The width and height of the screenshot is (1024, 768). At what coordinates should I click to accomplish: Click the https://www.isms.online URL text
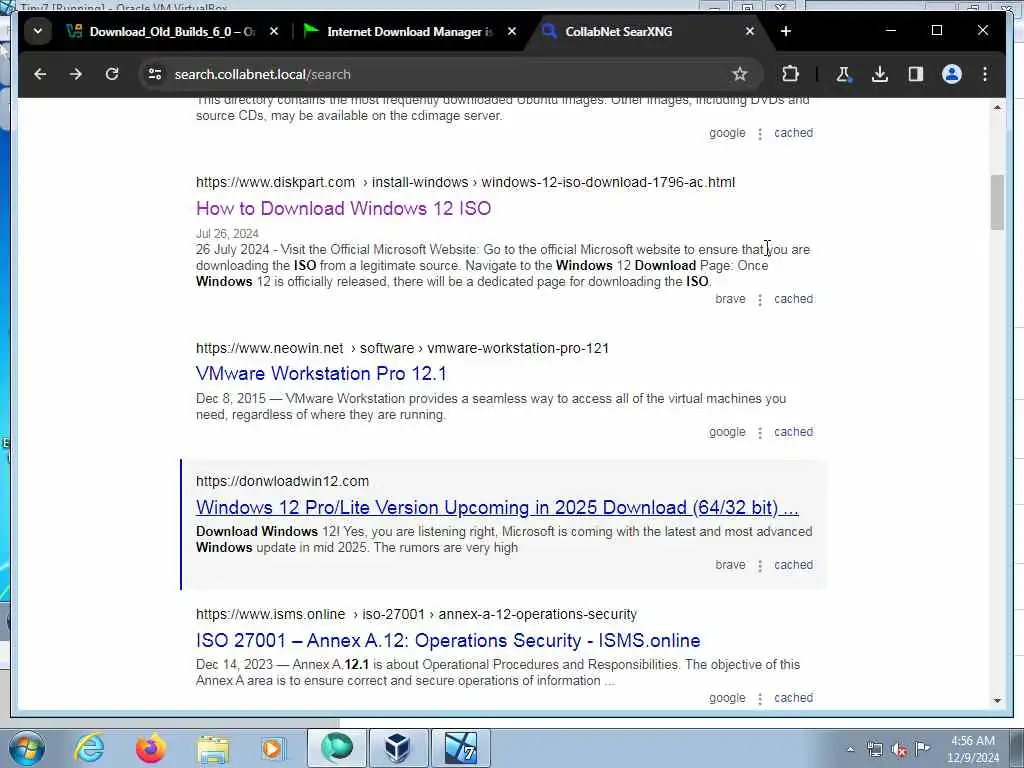pos(270,615)
